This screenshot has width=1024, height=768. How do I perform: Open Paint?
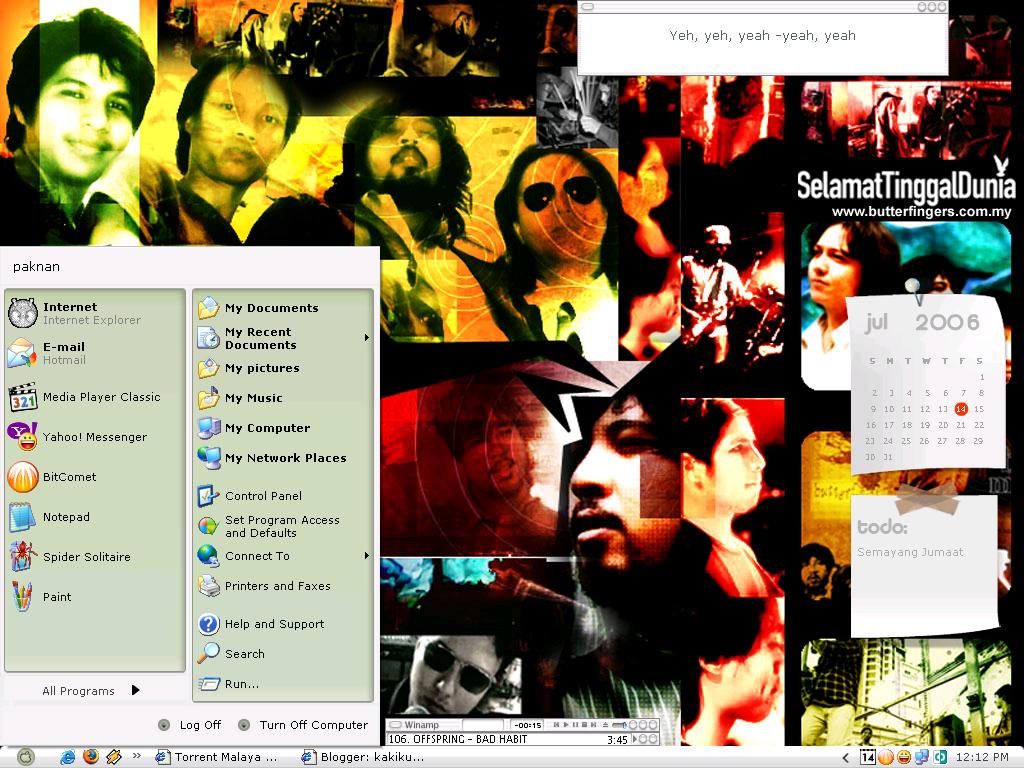(95, 596)
